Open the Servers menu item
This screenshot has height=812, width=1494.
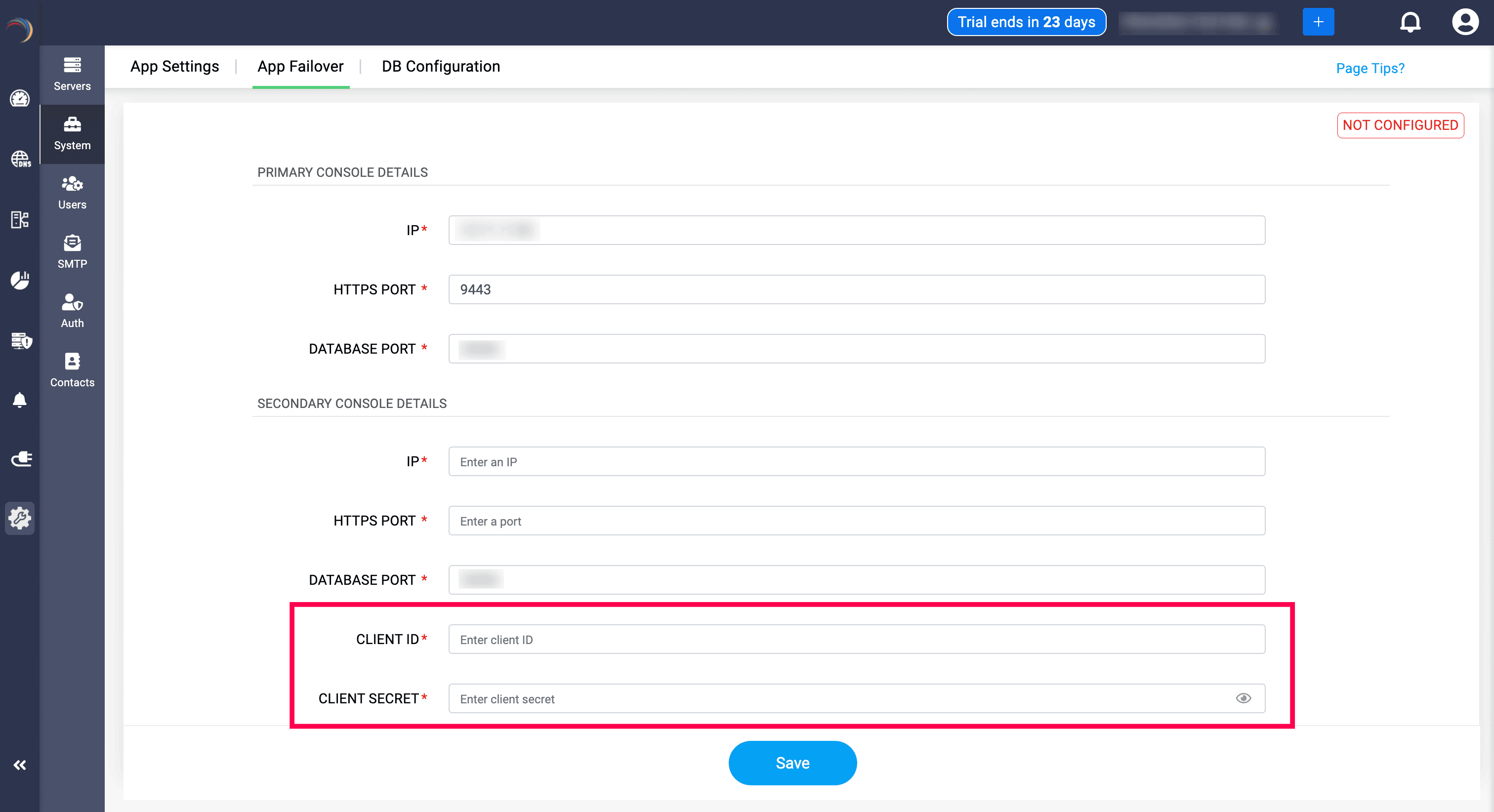pyautogui.click(x=72, y=74)
